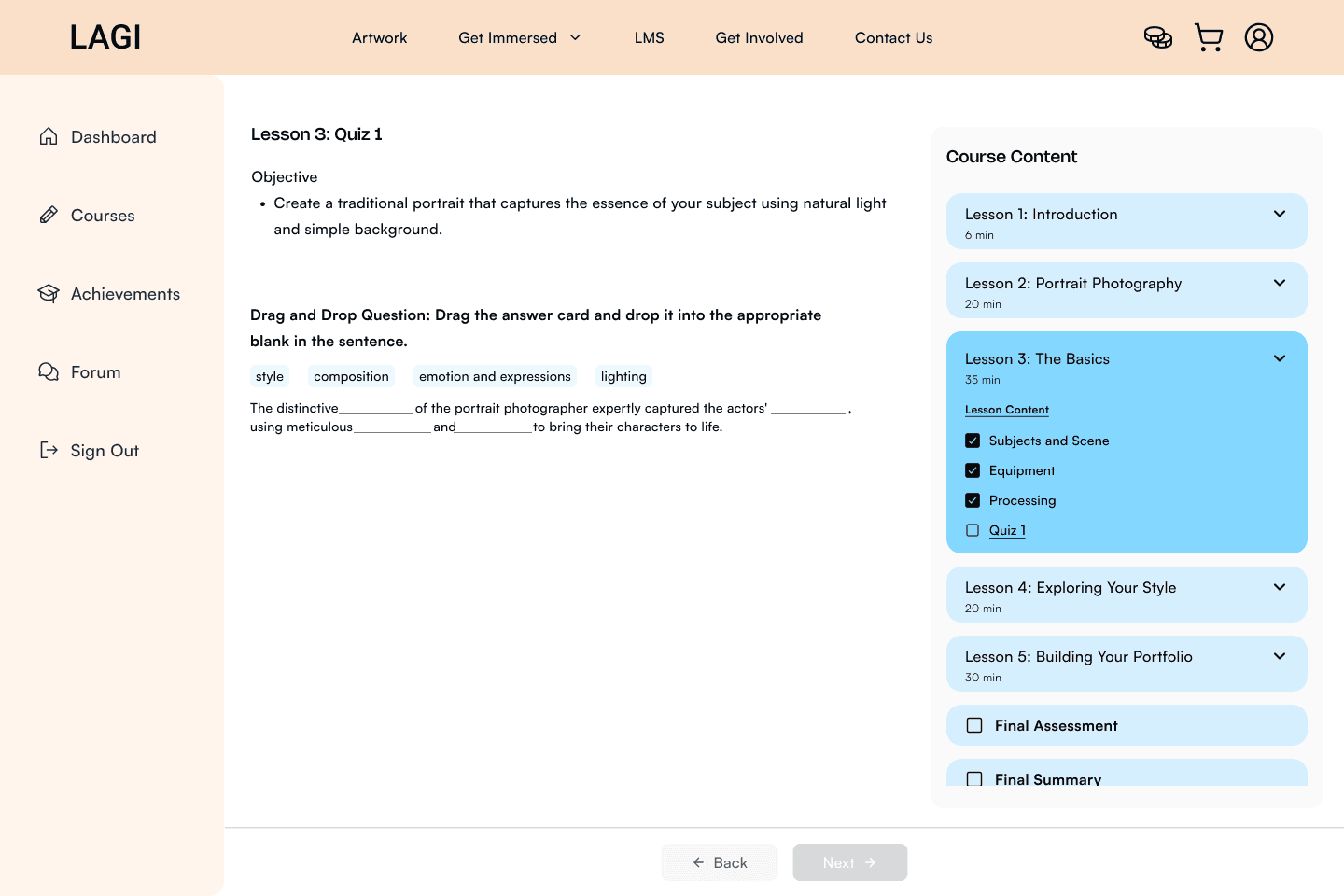Screen dimensions: 1344x896
Task: Open the Artwork menu item
Action: click(x=379, y=37)
